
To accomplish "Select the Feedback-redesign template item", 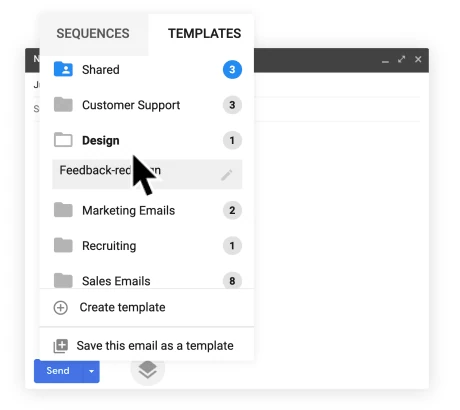I will click(x=147, y=174).
